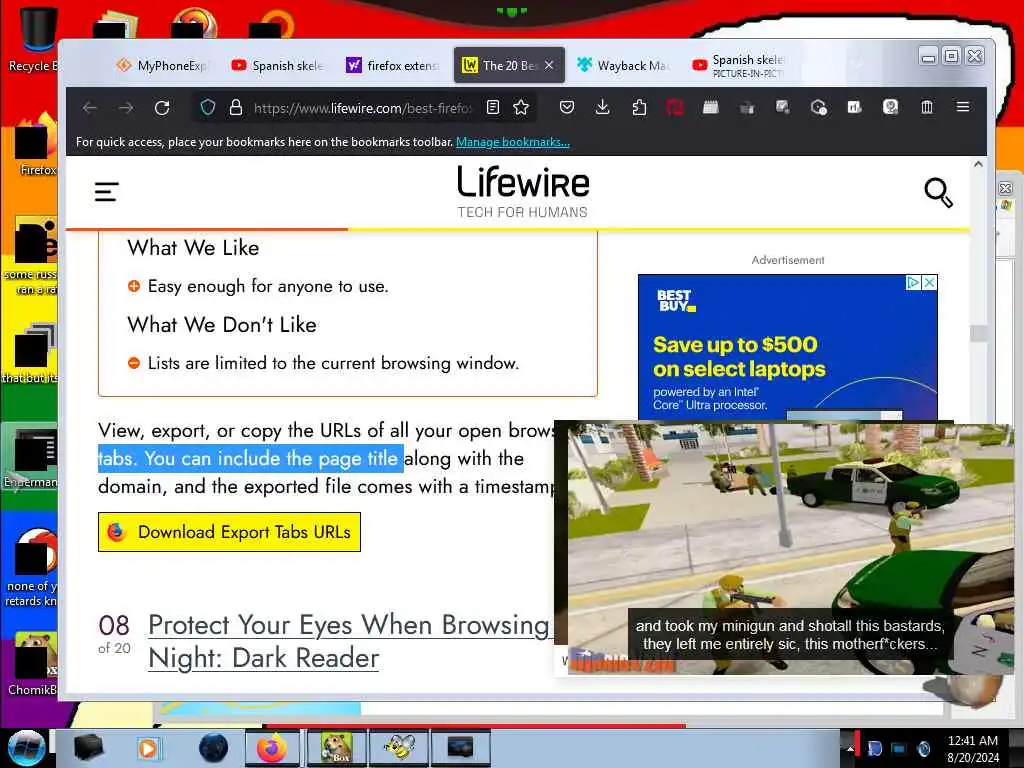The height and width of the screenshot is (768, 1024).
Task: Go back to the previous page
Action: [x=90, y=108]
